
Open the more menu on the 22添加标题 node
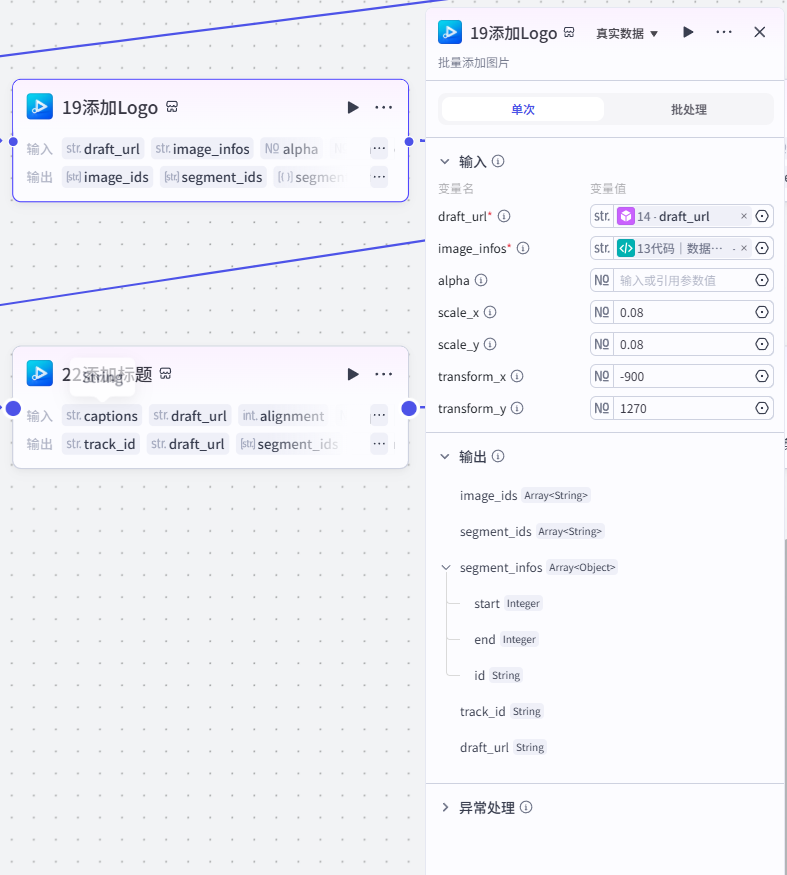(383, 374)
